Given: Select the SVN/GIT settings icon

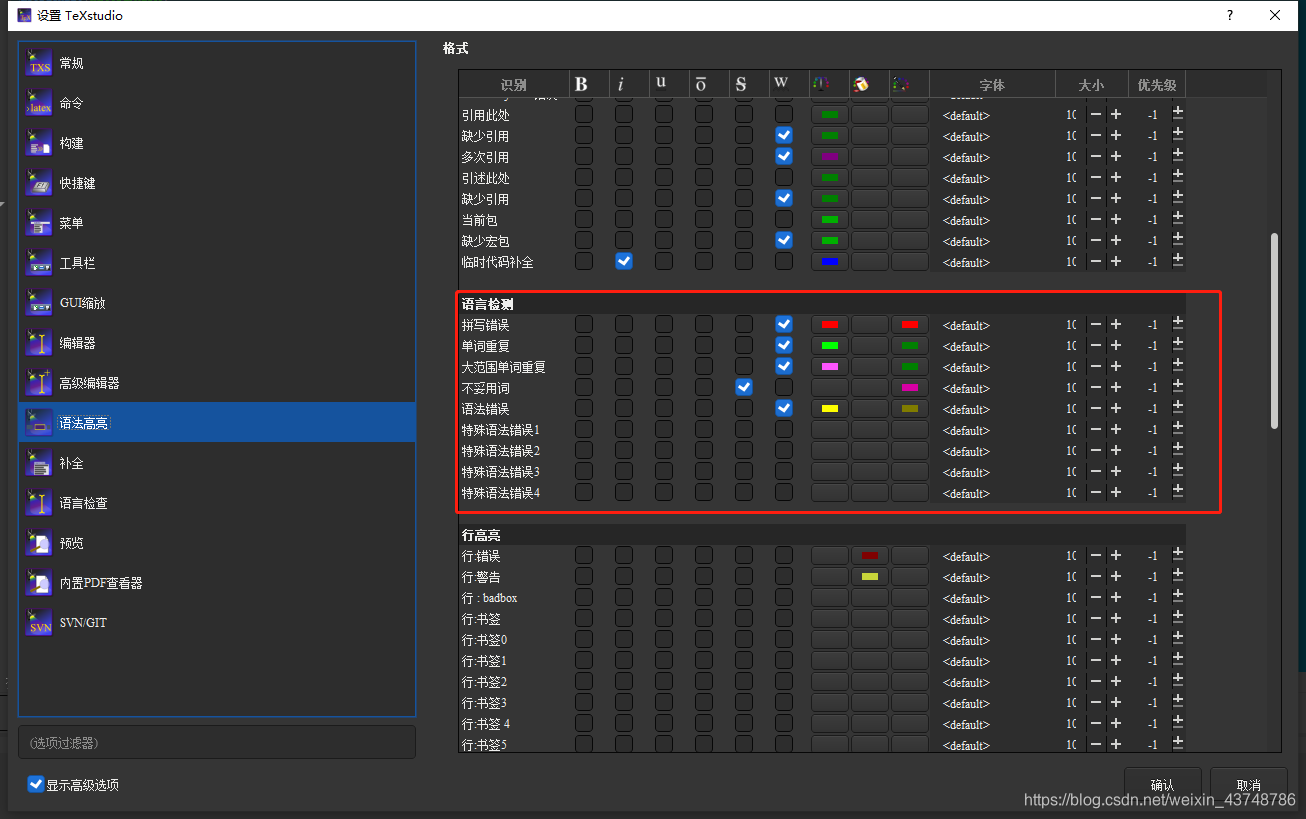Looking at the screenshot, I should [37, 622].
